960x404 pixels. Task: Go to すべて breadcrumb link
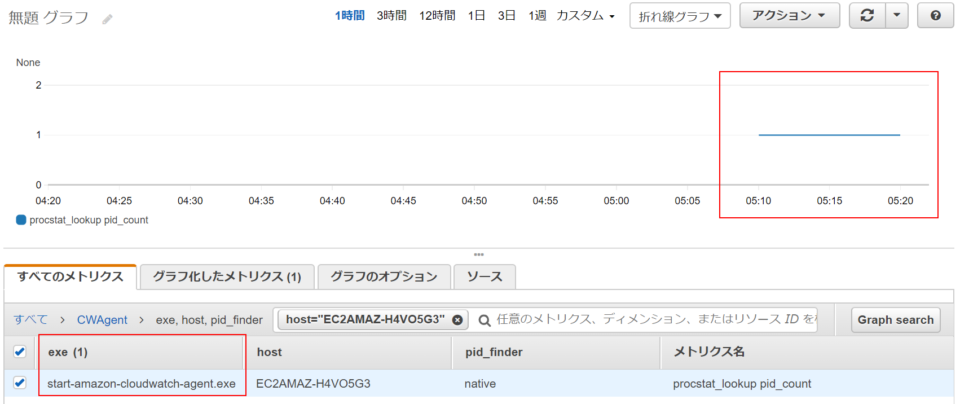(x=31, y=320)
